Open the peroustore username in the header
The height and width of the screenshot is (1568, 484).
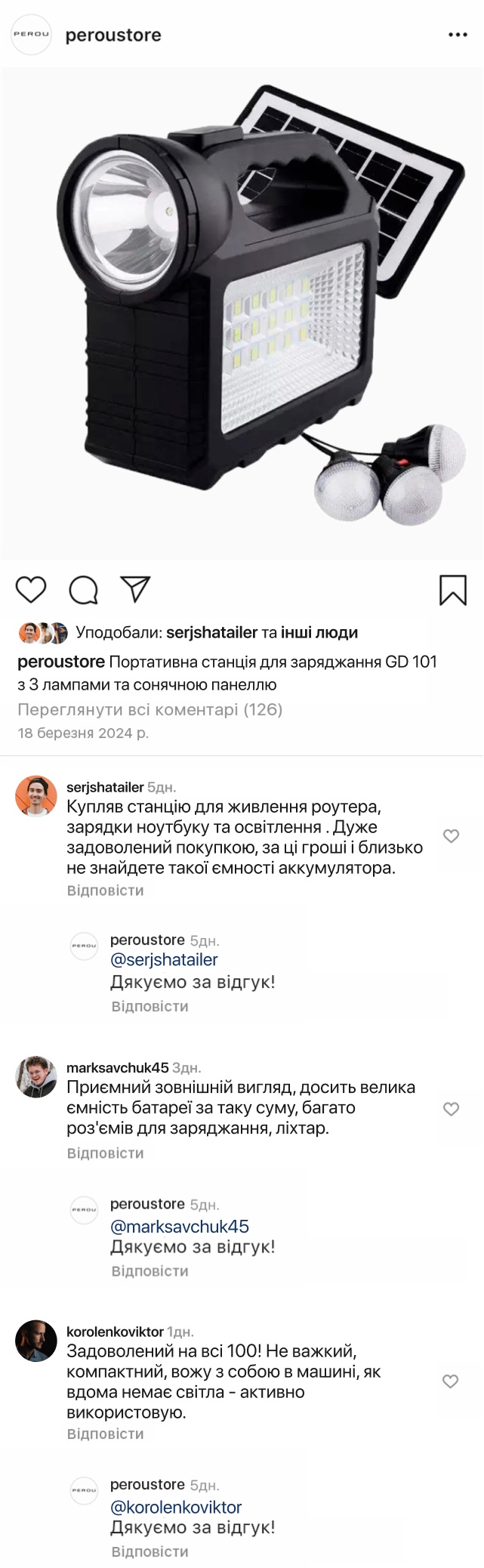113,35
